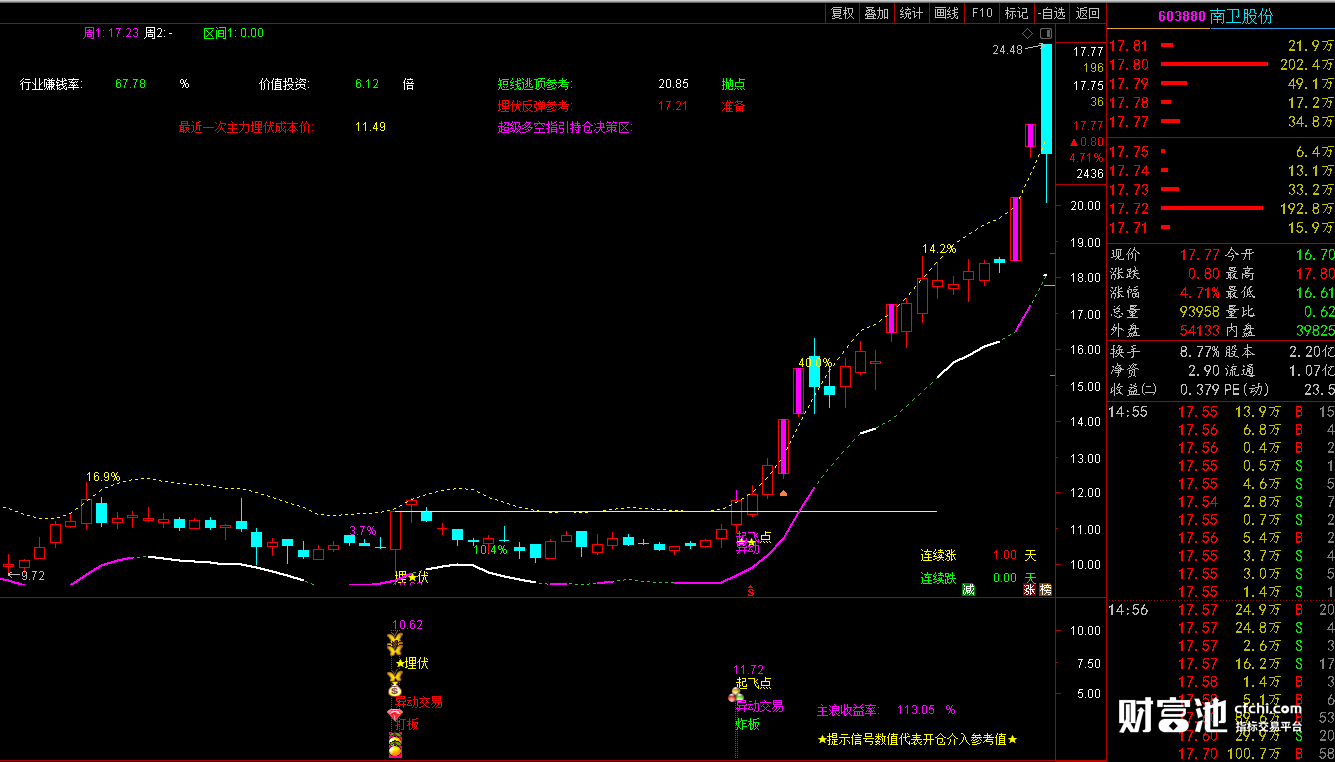
Task: Click the 行业赚钱率 67.78 value
Action: (x=130, y=84)
